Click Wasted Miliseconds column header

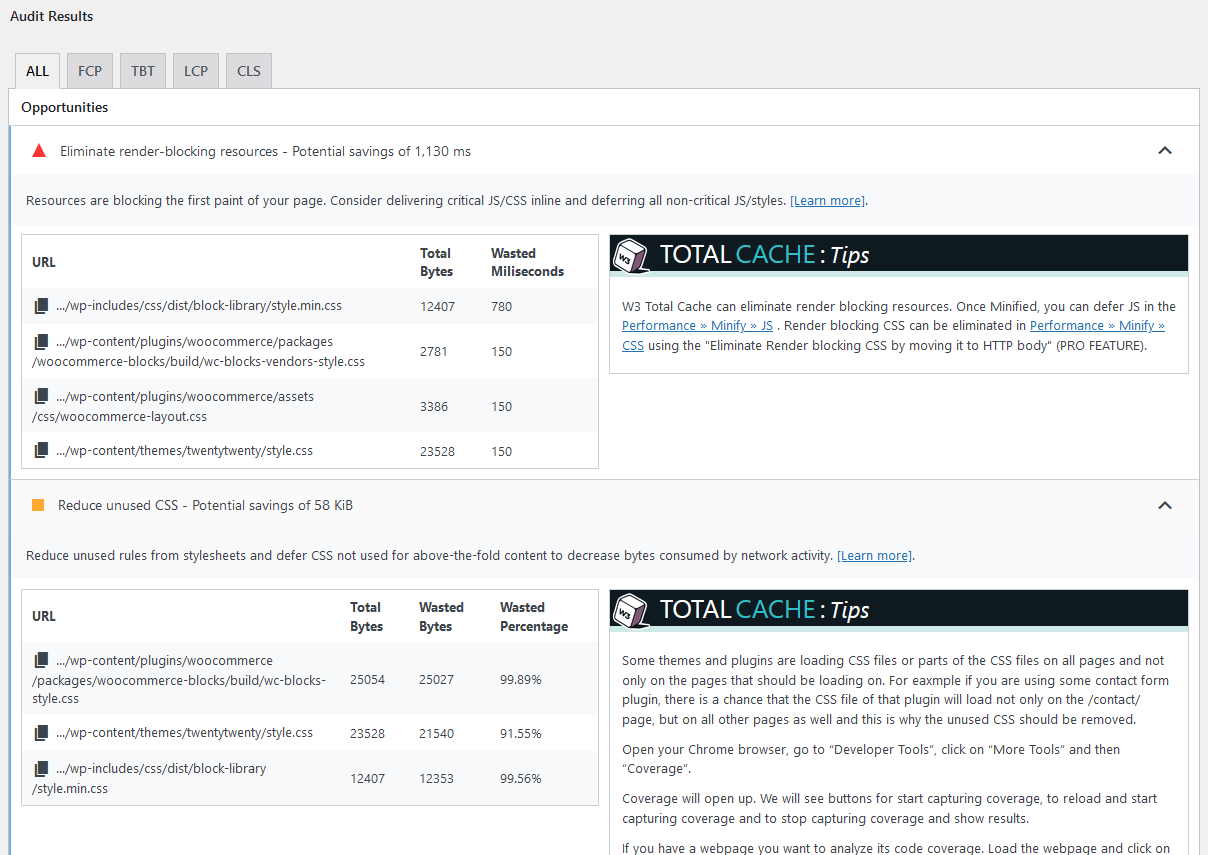pos(527,263)
